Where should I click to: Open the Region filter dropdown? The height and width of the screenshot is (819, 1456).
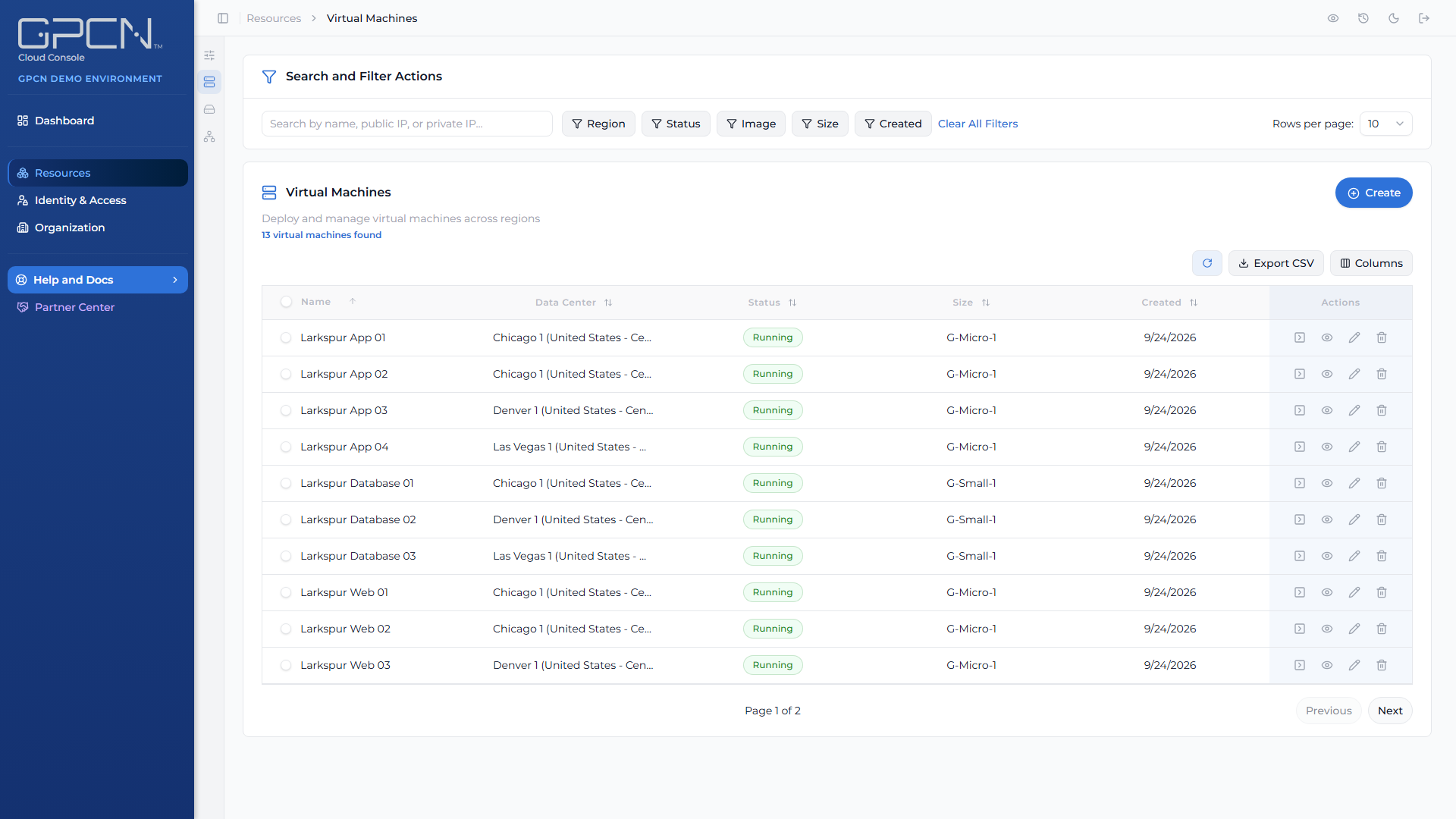[598, 124]
